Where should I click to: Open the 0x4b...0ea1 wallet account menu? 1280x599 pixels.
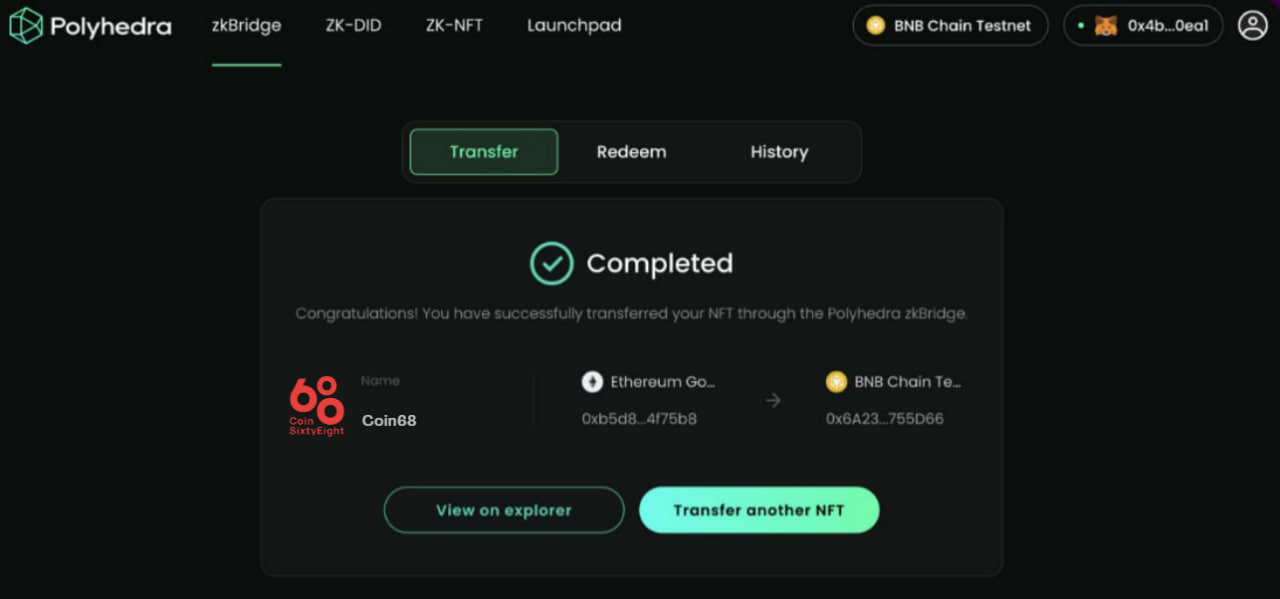click(1143, 26)
